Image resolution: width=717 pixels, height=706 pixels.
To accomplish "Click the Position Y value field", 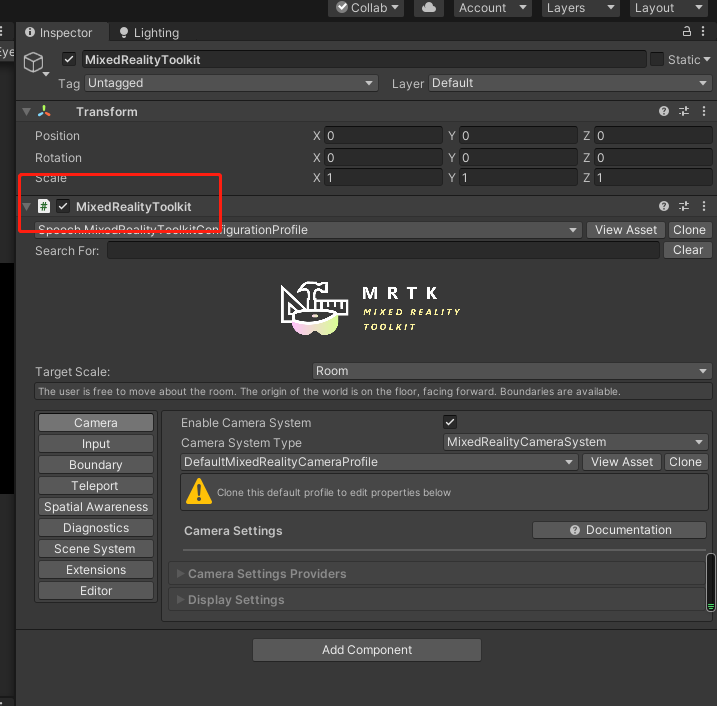I will (518, 135).
